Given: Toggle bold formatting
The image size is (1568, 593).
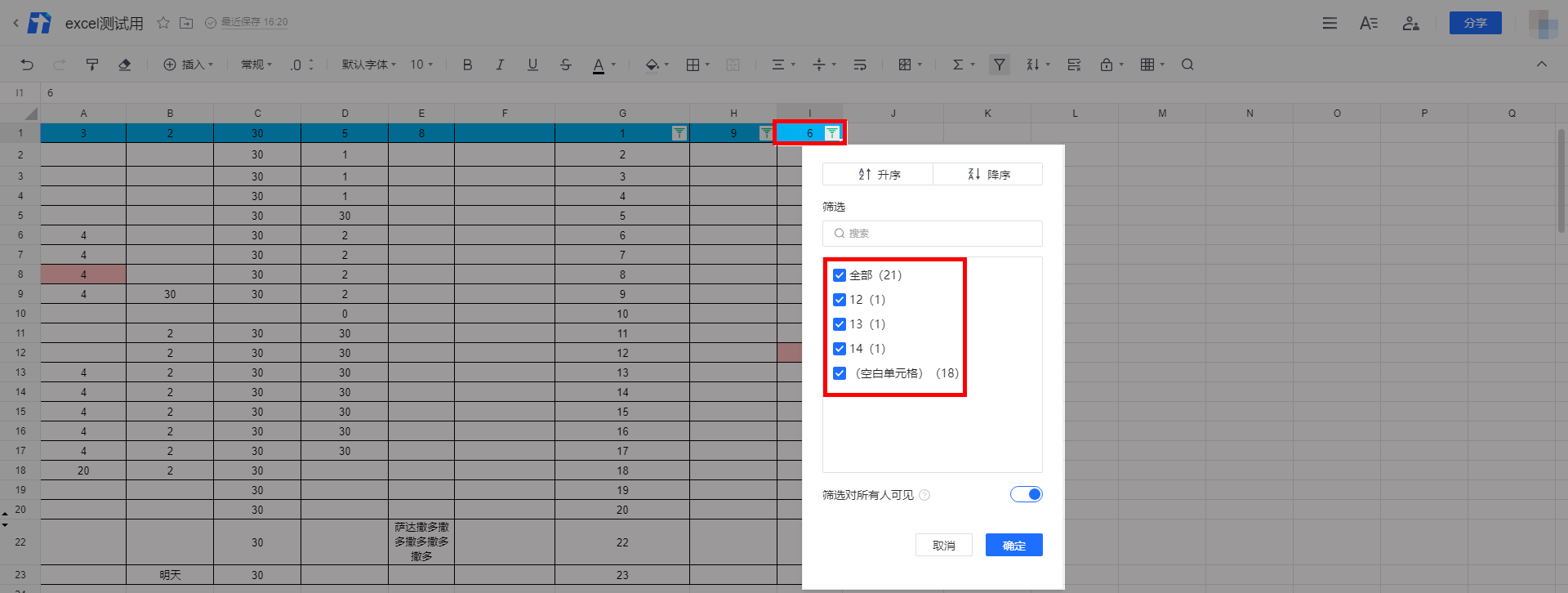Looking at the screenshot, I should coord(467,65).
